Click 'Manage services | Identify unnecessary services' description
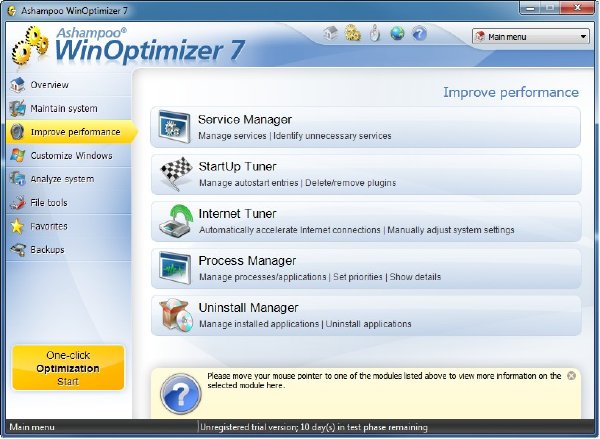 (x=295, y=136)
